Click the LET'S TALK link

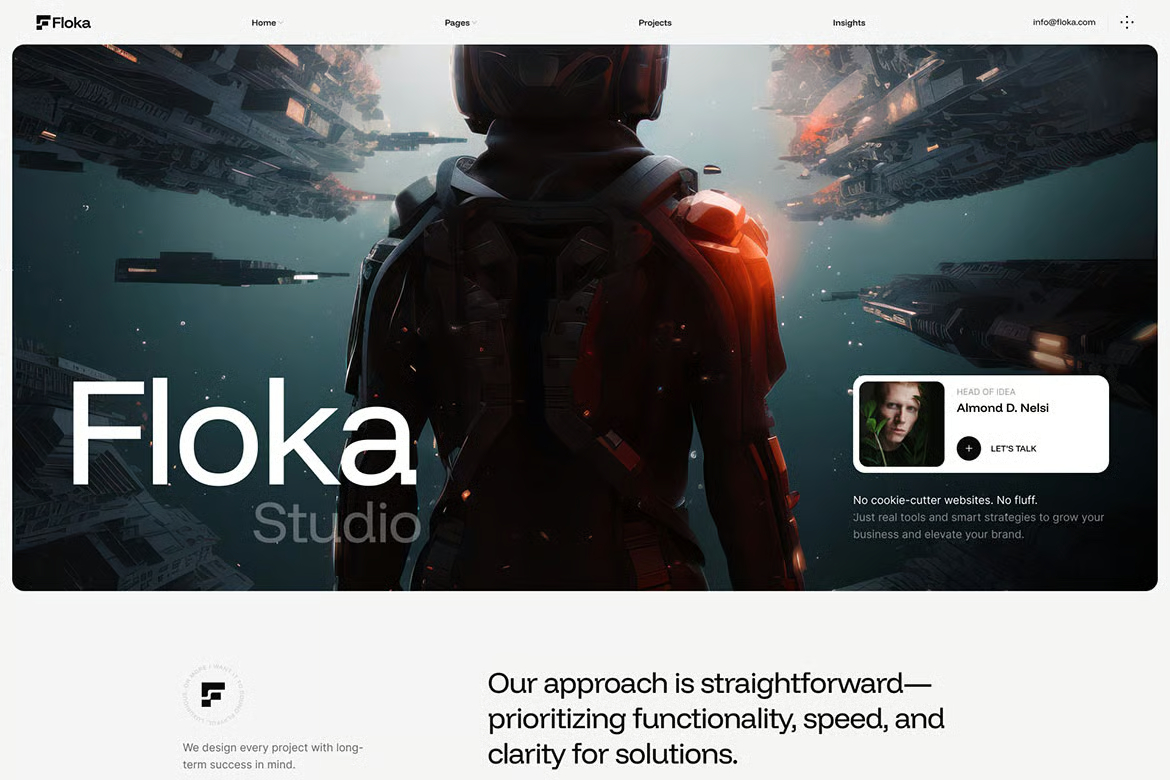tap(1013, 449)
